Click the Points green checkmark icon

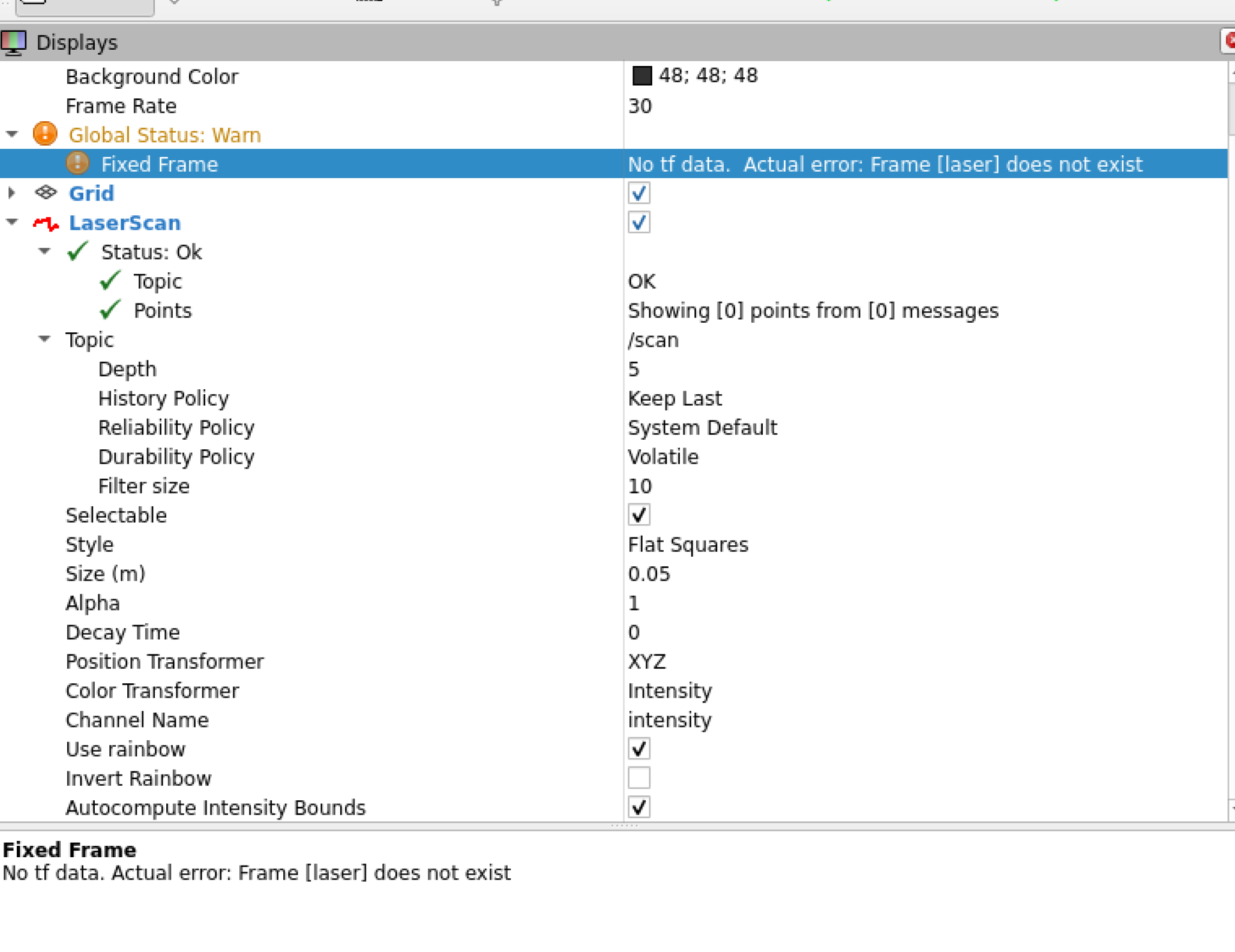pos(110,310)
